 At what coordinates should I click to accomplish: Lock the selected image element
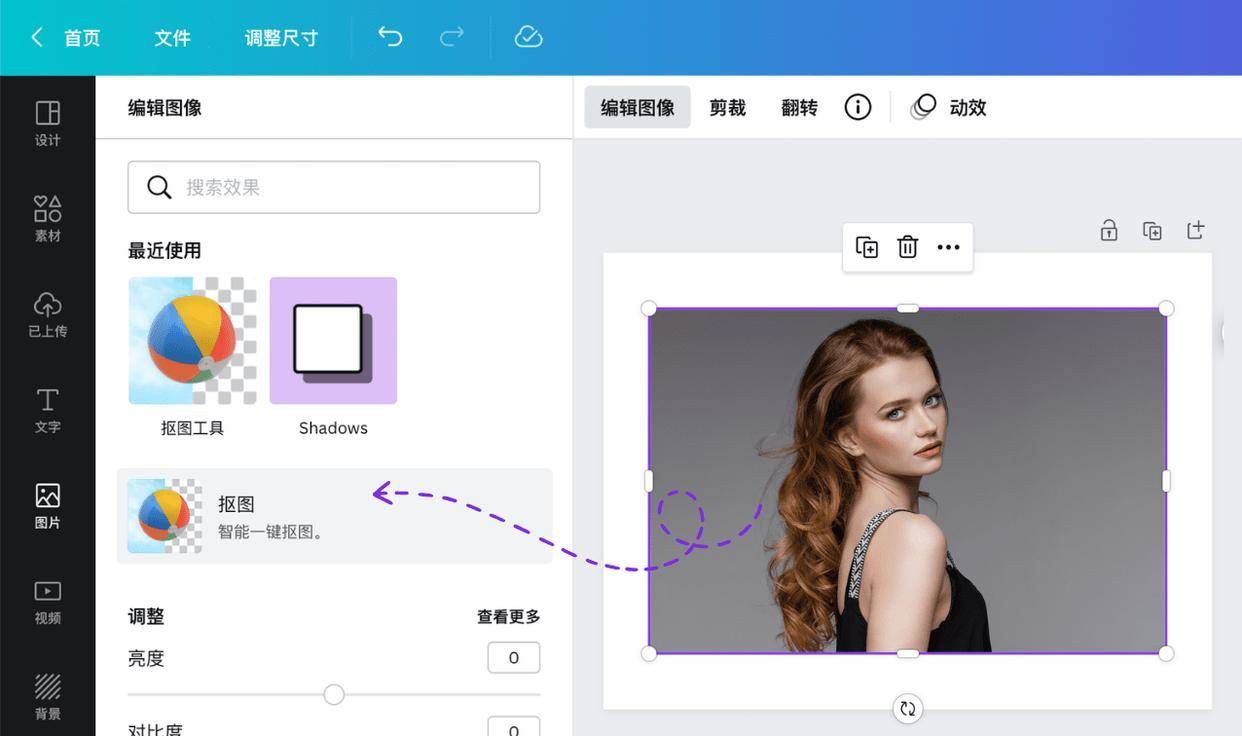click(x=1108, y=230)
